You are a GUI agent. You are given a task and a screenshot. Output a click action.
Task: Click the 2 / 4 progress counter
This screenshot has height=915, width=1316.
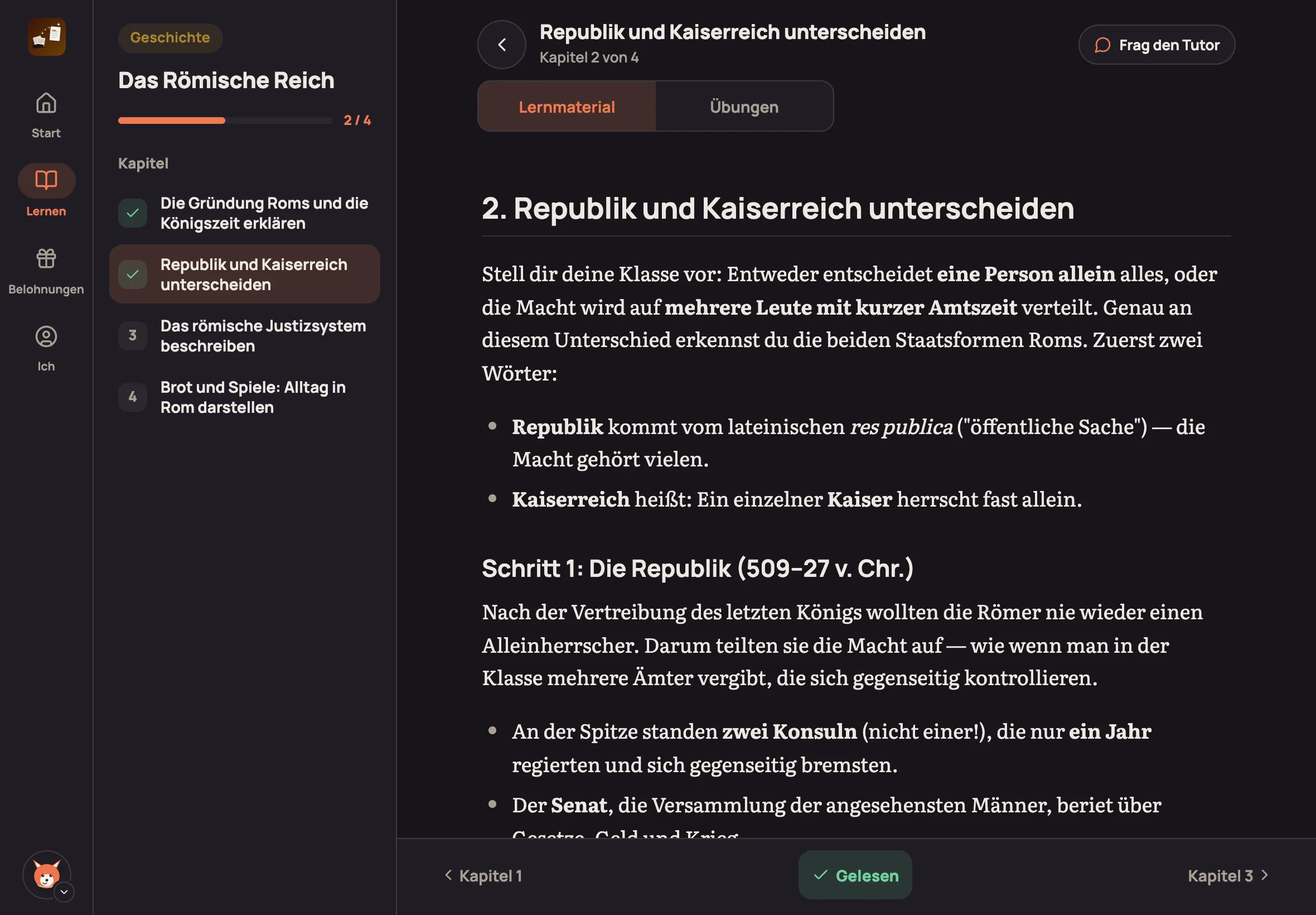[357, 121]
